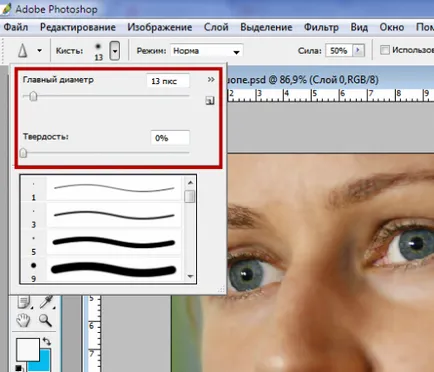
Task: Click the brush popup resize grip corner
Action: (221, 289)
